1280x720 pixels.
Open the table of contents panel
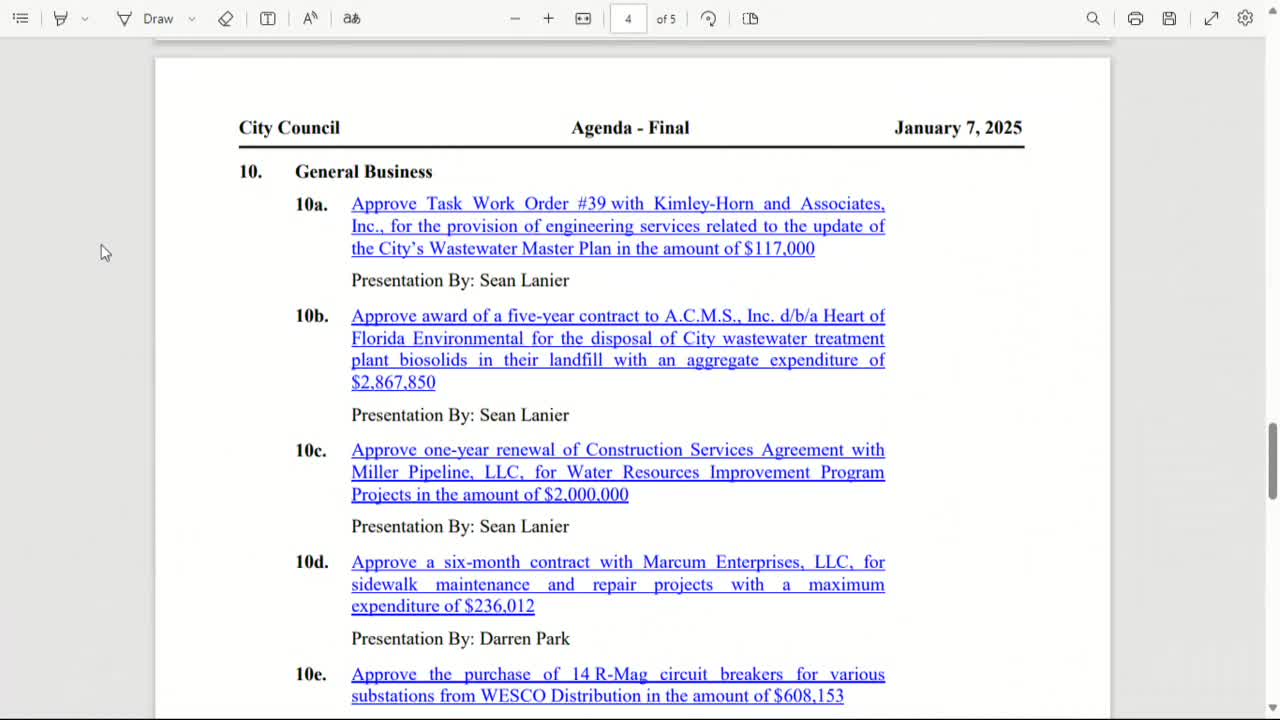[20, 18]
